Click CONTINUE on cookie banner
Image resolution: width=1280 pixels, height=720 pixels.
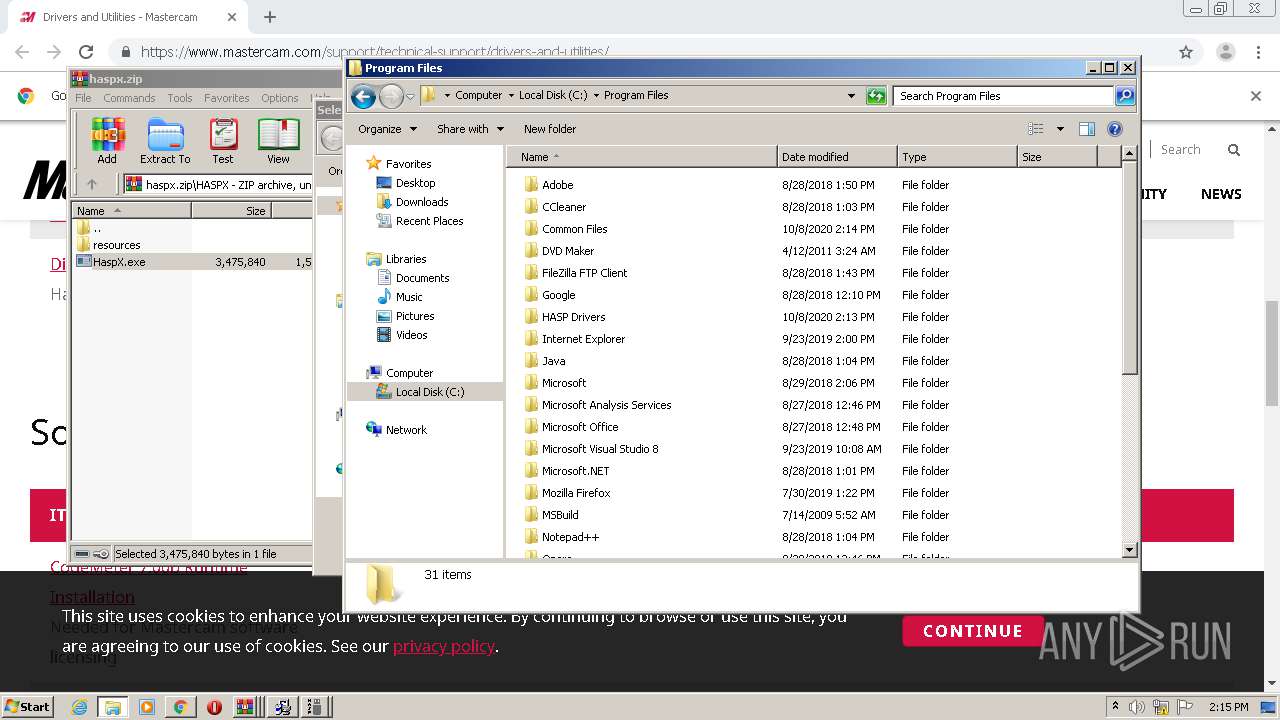click(x=972, y=631)
